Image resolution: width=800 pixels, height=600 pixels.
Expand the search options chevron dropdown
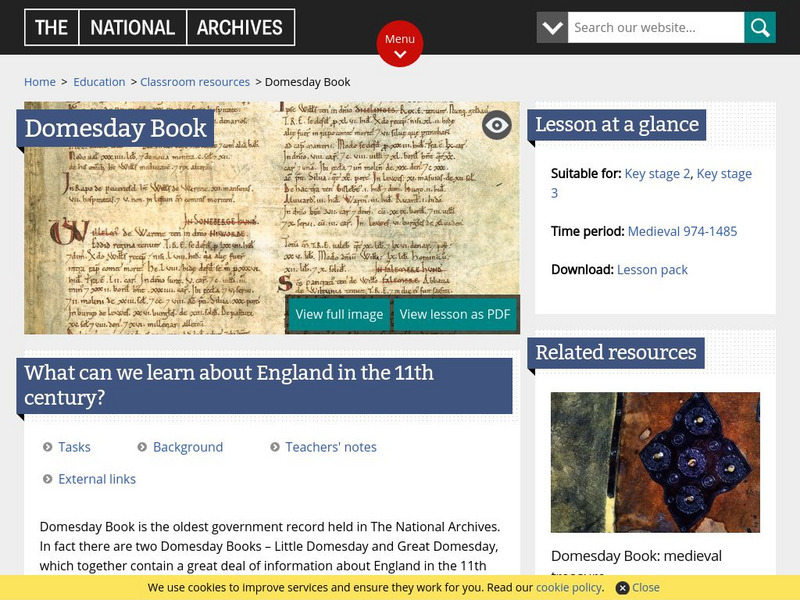click(552, 28)
